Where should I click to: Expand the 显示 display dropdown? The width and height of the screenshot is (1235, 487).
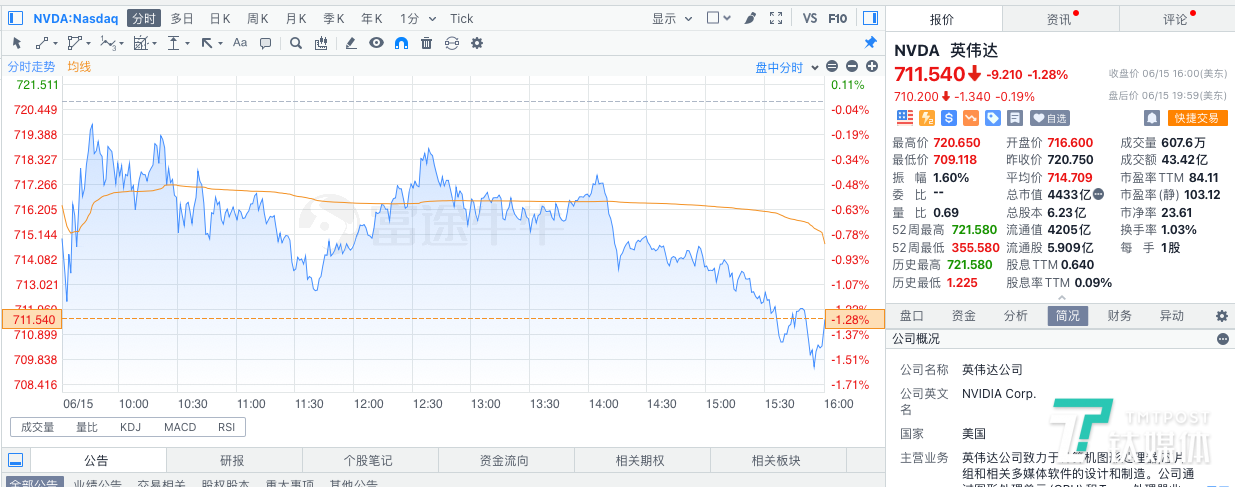tap(670, 18)
